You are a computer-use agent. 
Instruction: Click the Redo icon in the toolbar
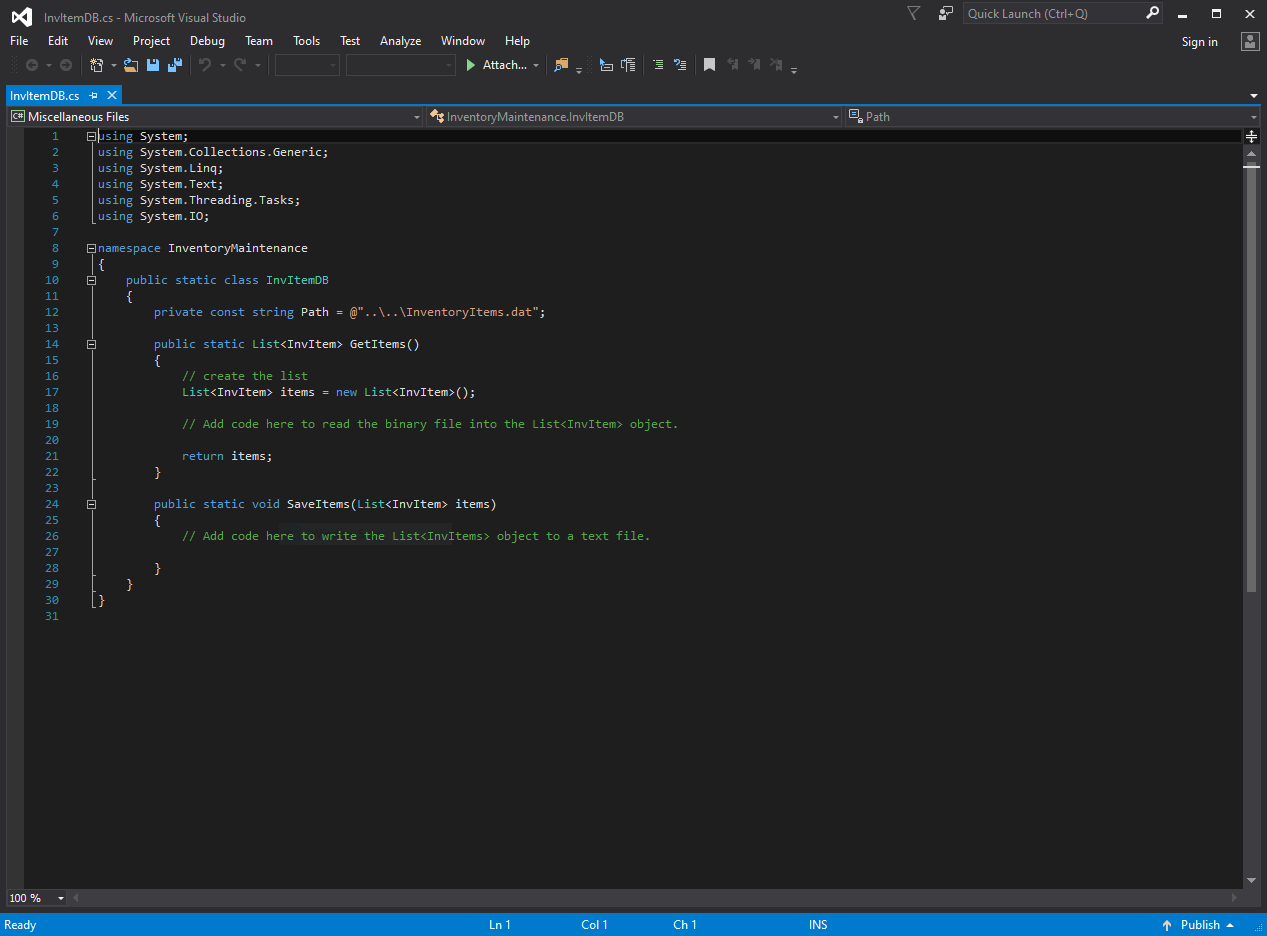pyautogui.click(x=240, y=65)
